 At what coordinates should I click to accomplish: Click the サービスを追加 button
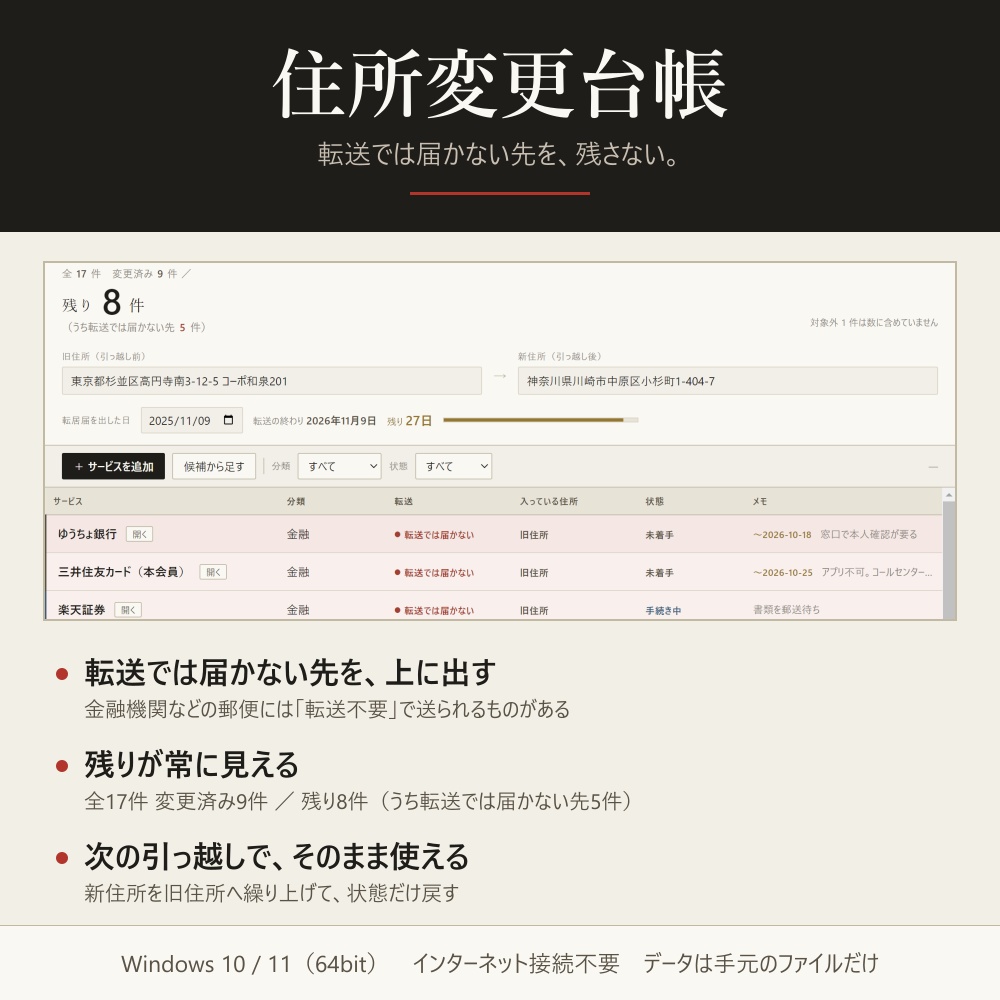pyautogui.click(x=113, y=466)
